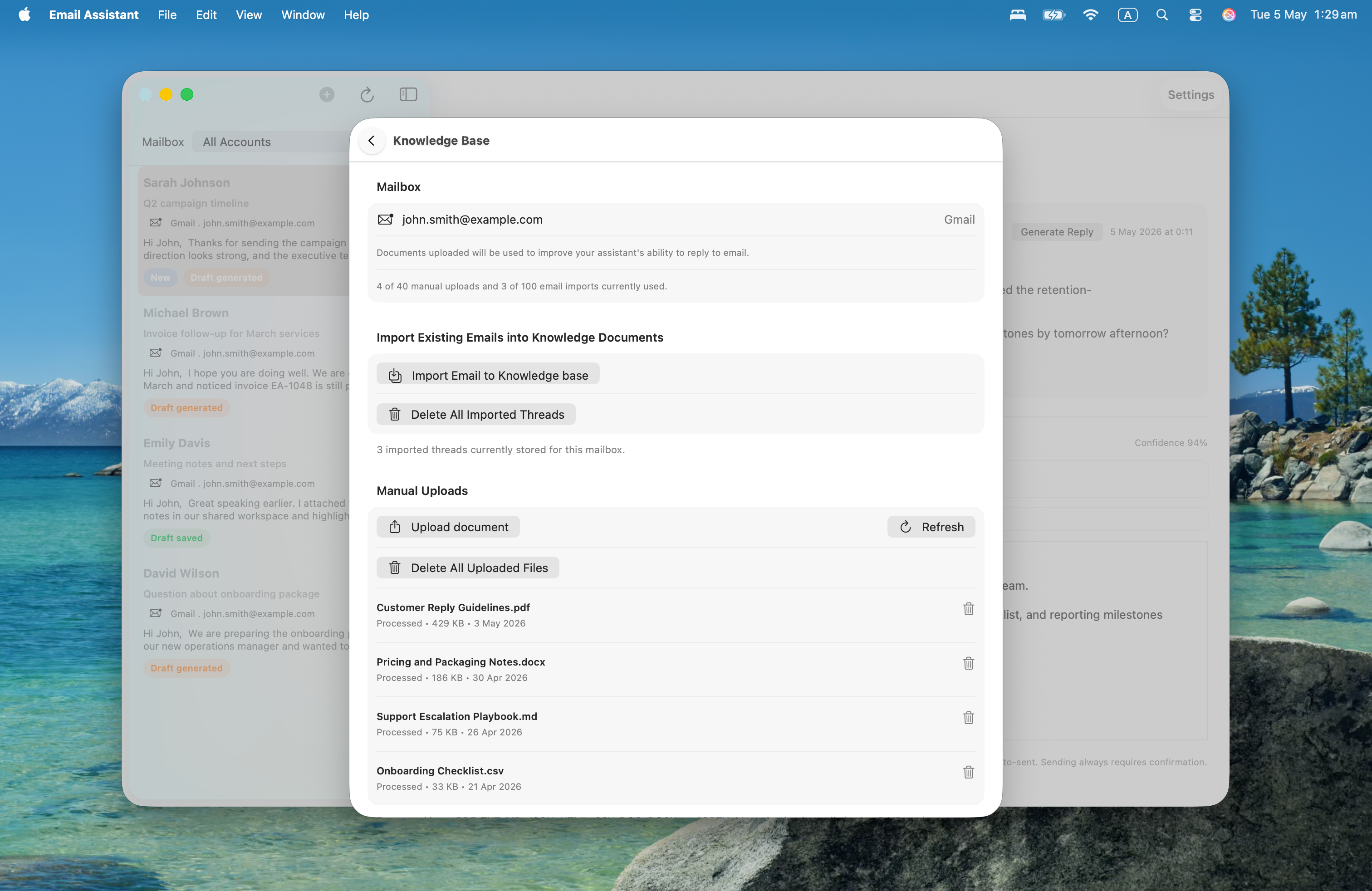Toggle the sidebar panel icon
Viewport: 1372px width, 891px height.
click(408, 94)
